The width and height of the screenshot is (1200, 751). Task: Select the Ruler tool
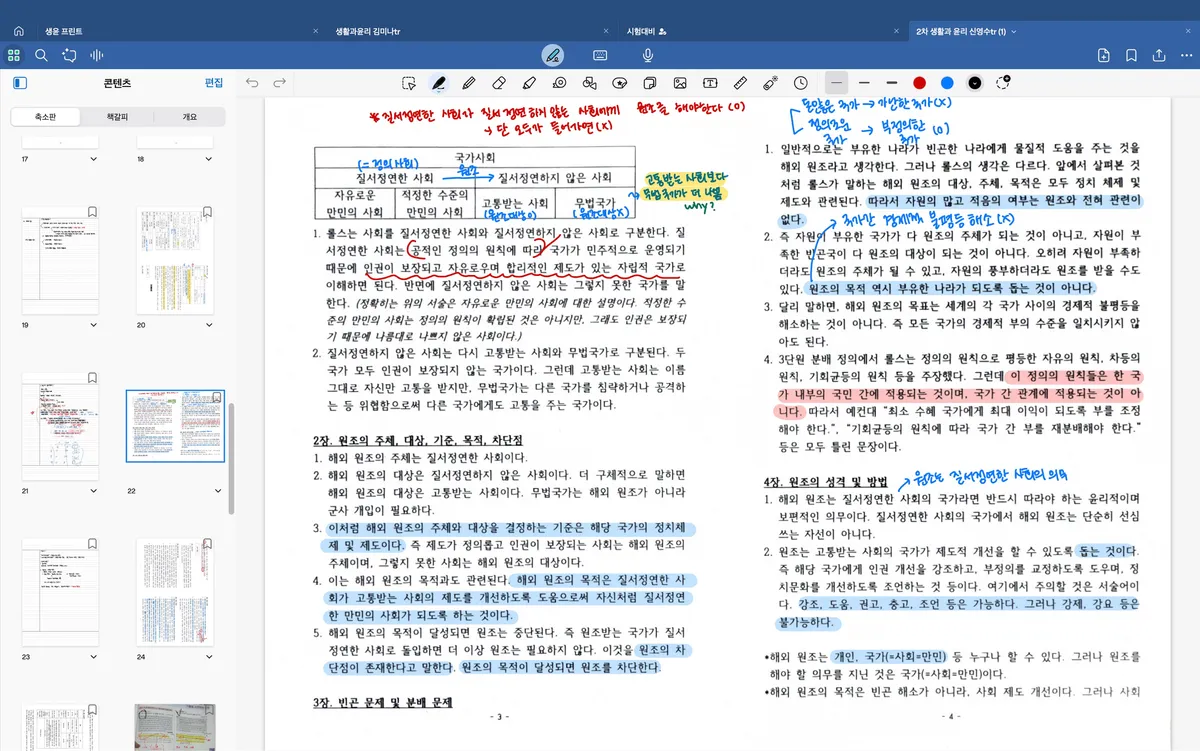(740, 82)
